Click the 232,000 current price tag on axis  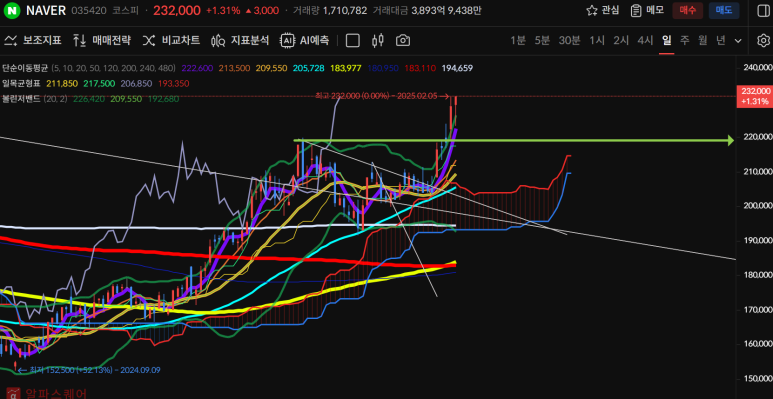click(754, 96)
